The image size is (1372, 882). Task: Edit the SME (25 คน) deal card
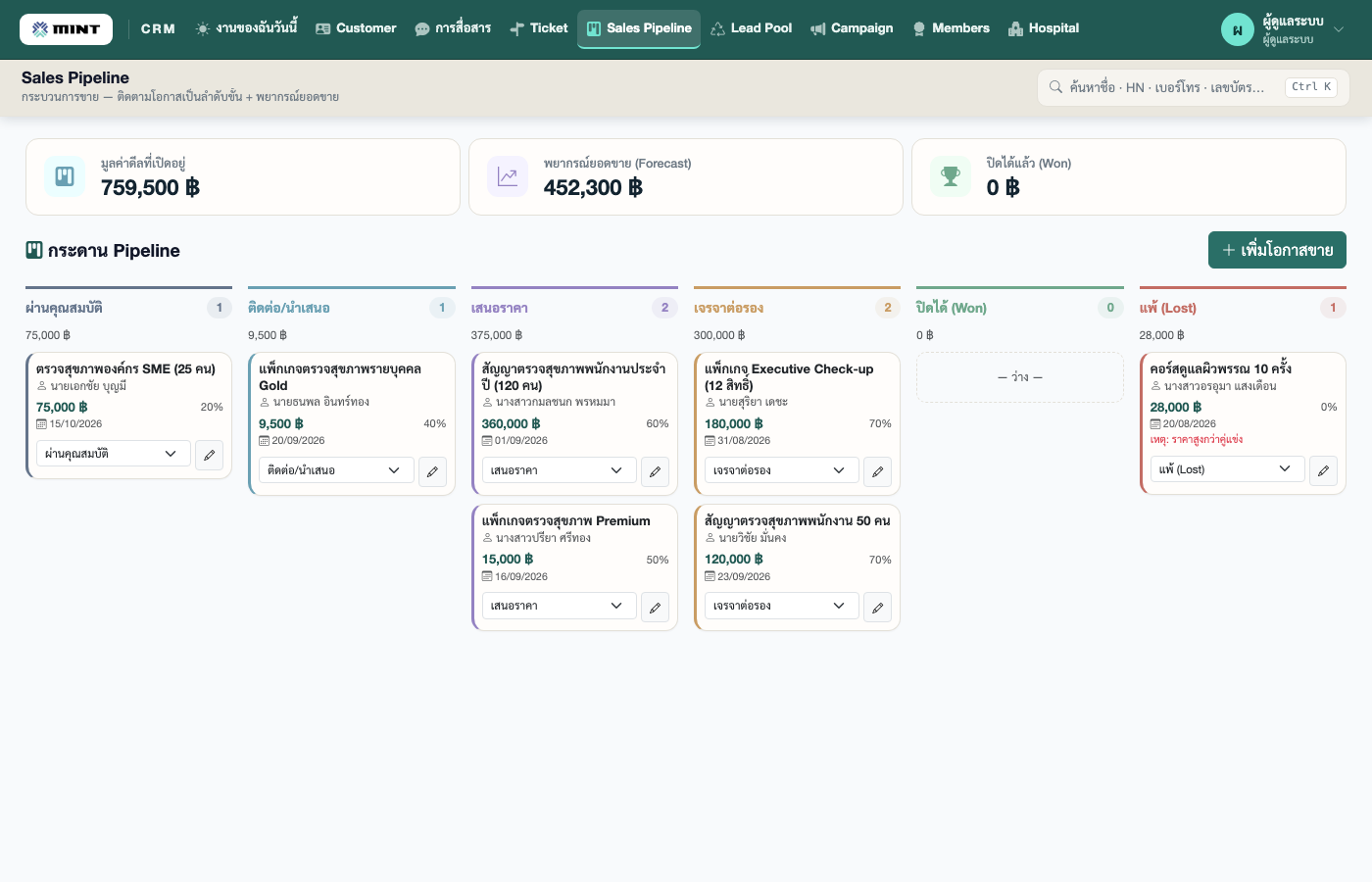pyautogui.click(x=210, y=455)
